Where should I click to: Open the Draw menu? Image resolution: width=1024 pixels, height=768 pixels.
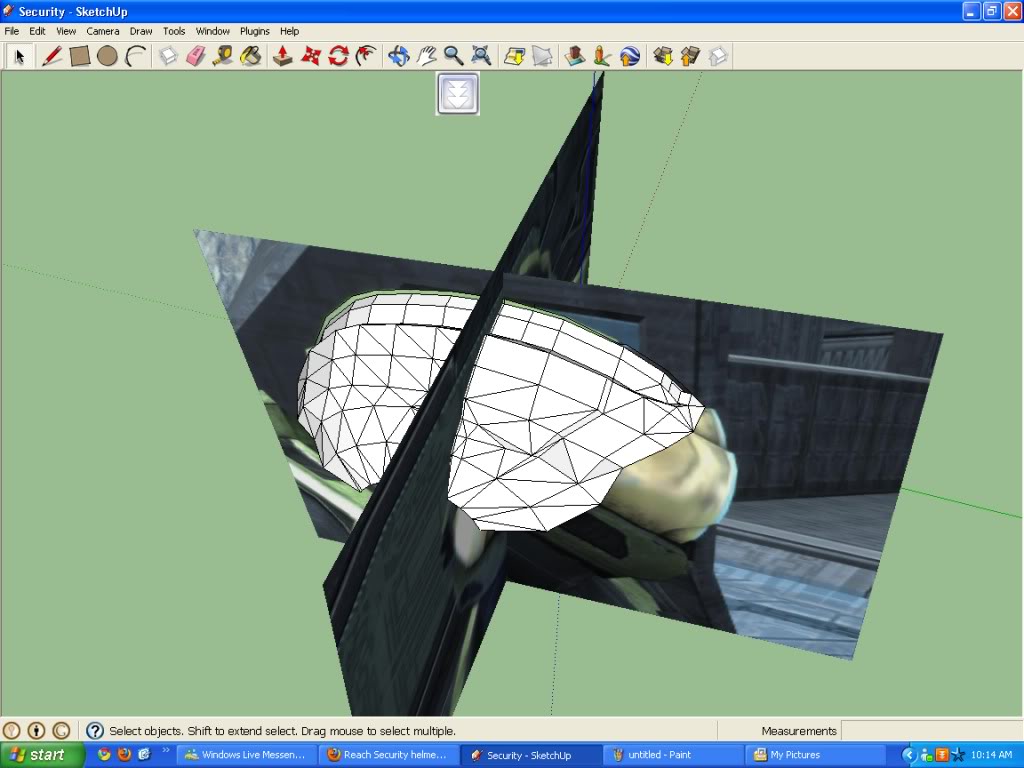pos(141,31)
